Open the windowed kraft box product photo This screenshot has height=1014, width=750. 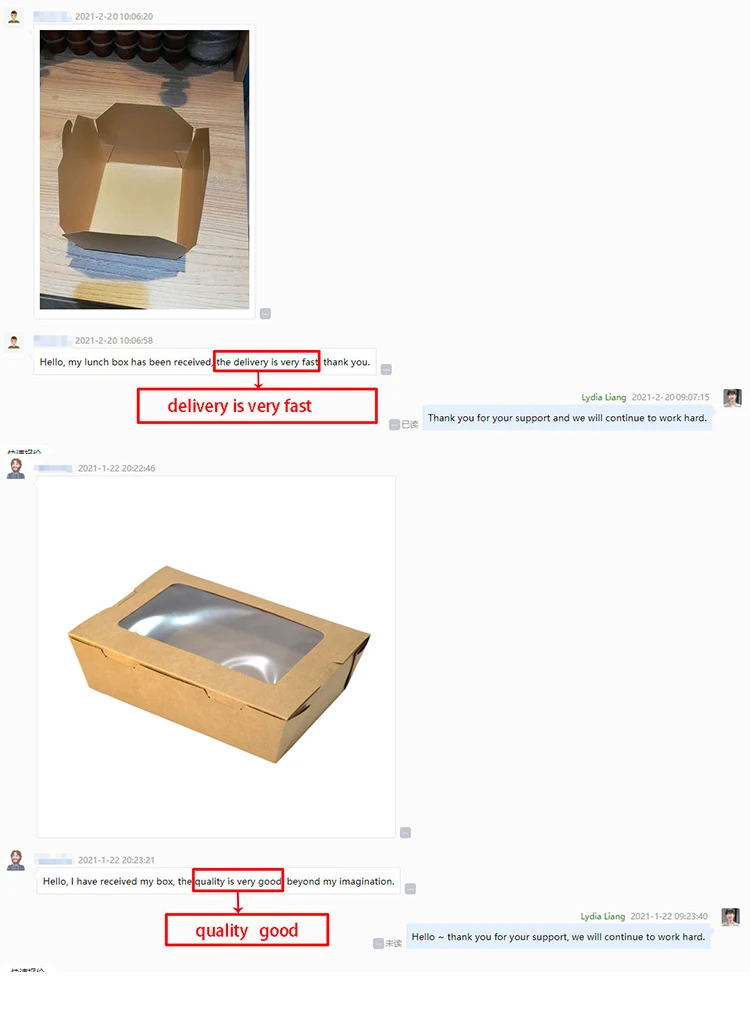(x=217, y=656)
